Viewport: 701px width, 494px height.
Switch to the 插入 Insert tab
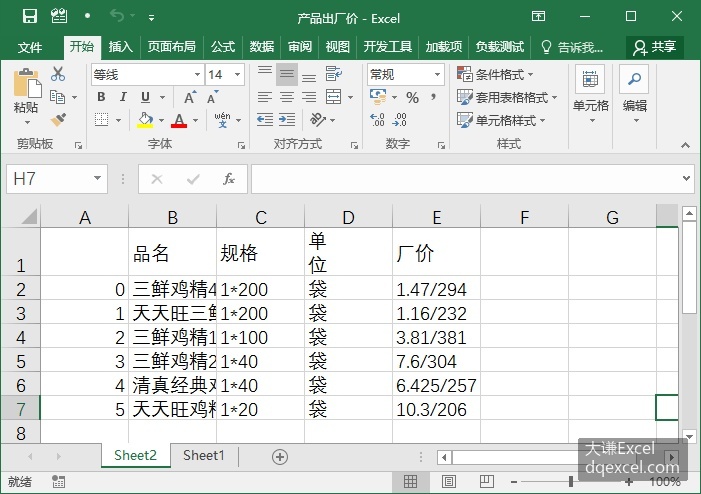coord(121,46)
